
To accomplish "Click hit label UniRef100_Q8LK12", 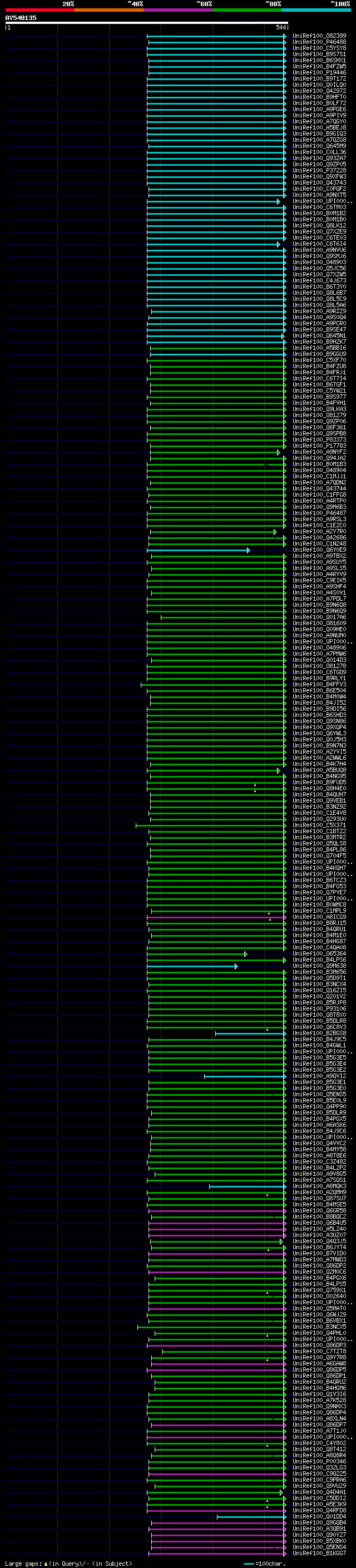I will pyautogui.click(x=319, y=226).
